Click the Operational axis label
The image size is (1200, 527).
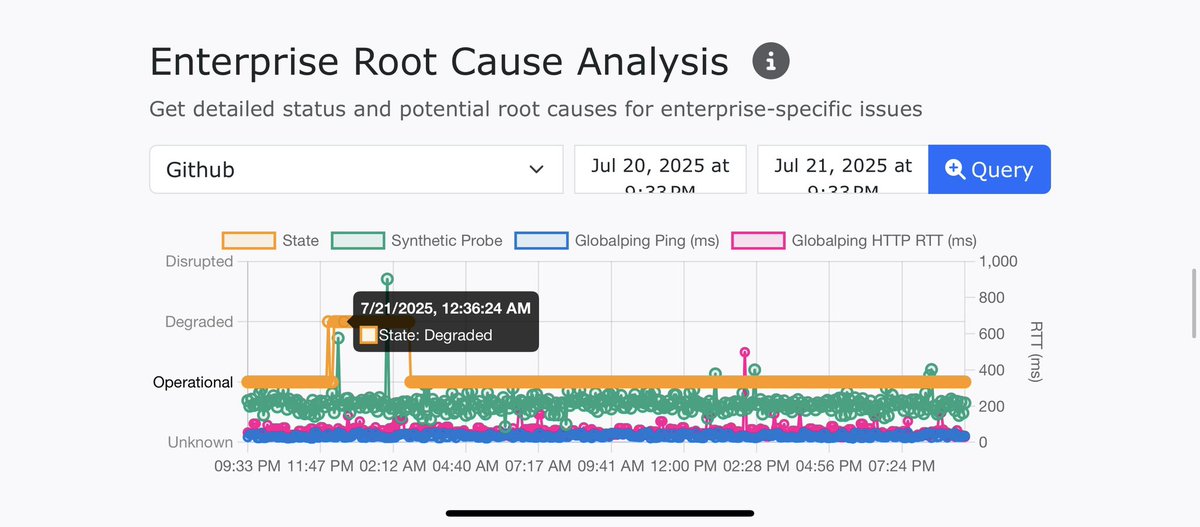(x=193, y=382)
